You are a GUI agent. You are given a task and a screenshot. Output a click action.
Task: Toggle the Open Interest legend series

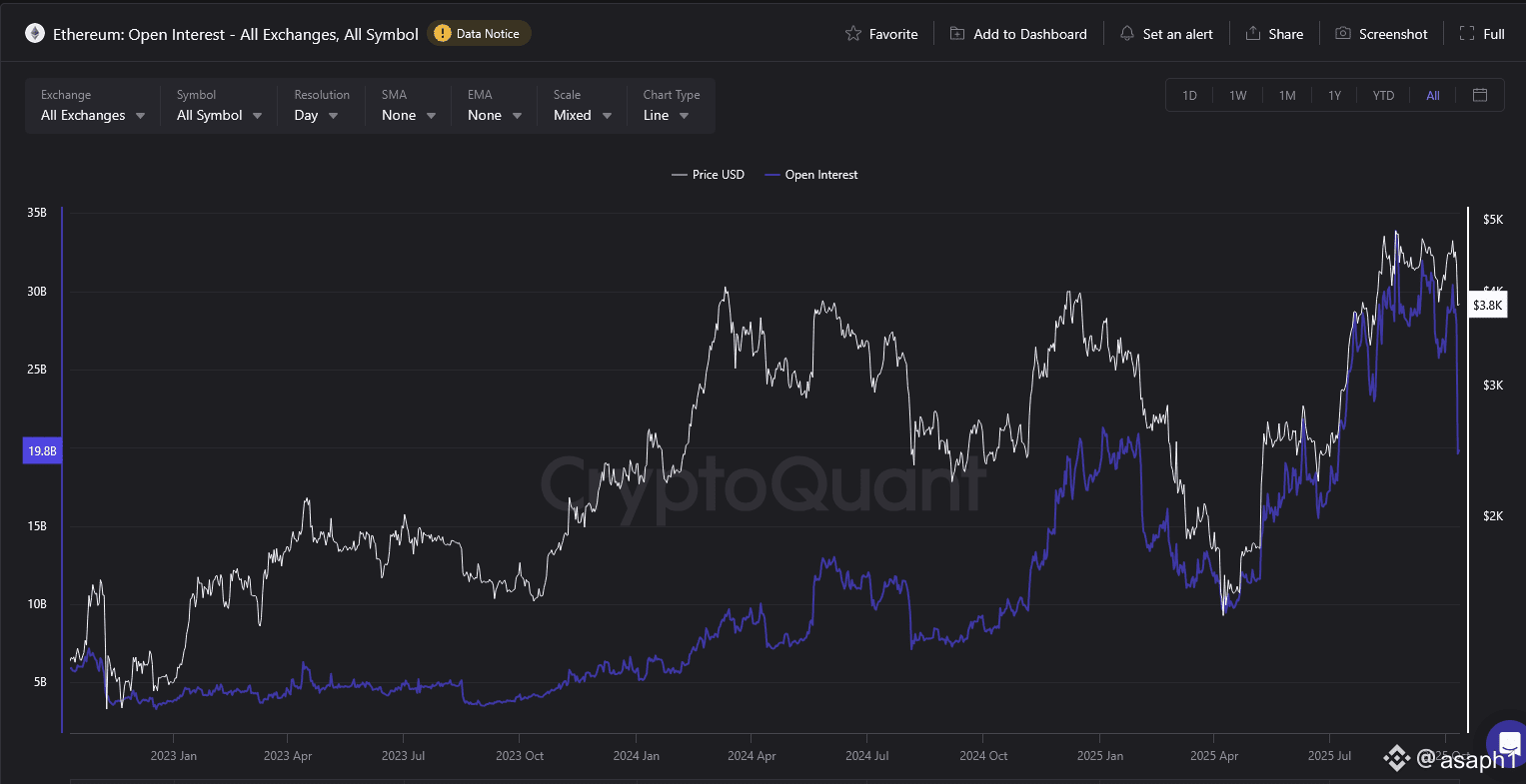point(811,175)
